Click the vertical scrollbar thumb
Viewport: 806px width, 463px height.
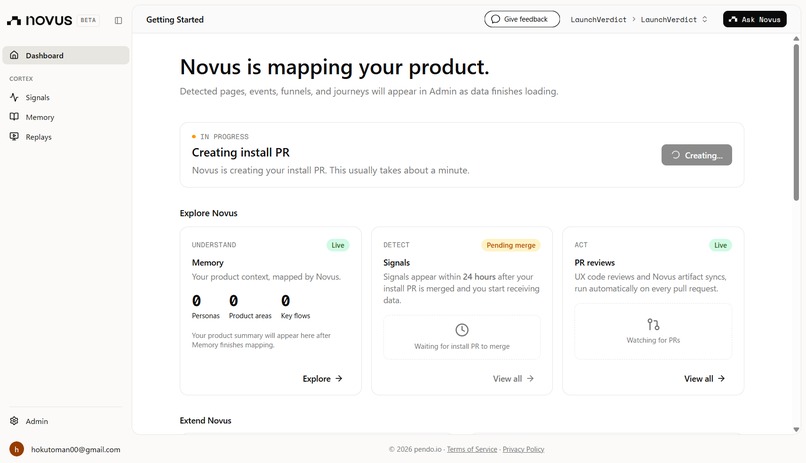[796, 122]
